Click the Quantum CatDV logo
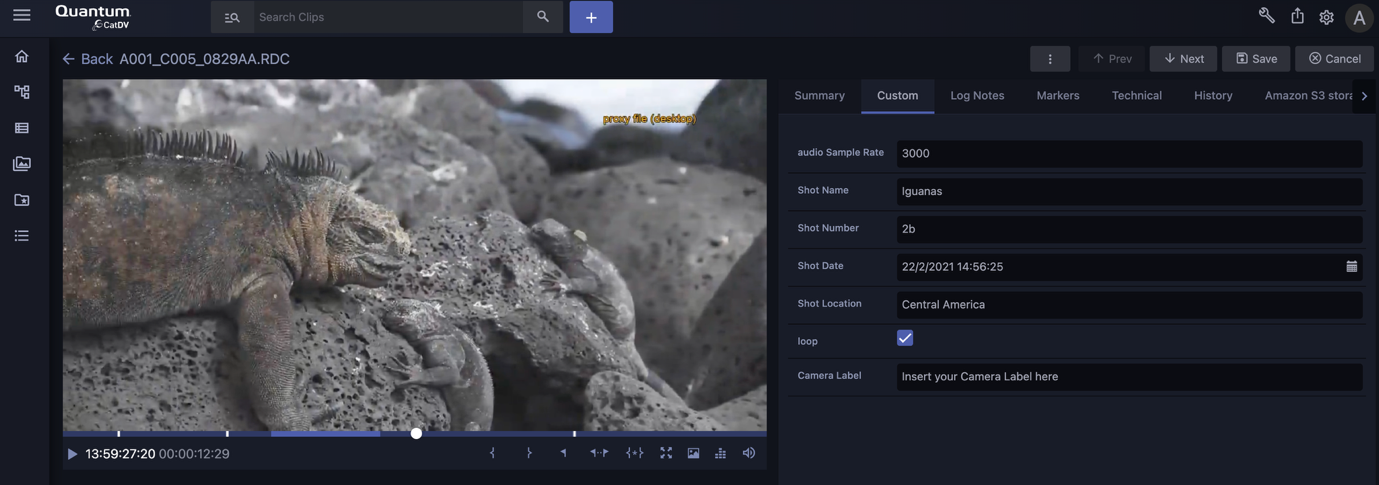 (x=92, y=16)
